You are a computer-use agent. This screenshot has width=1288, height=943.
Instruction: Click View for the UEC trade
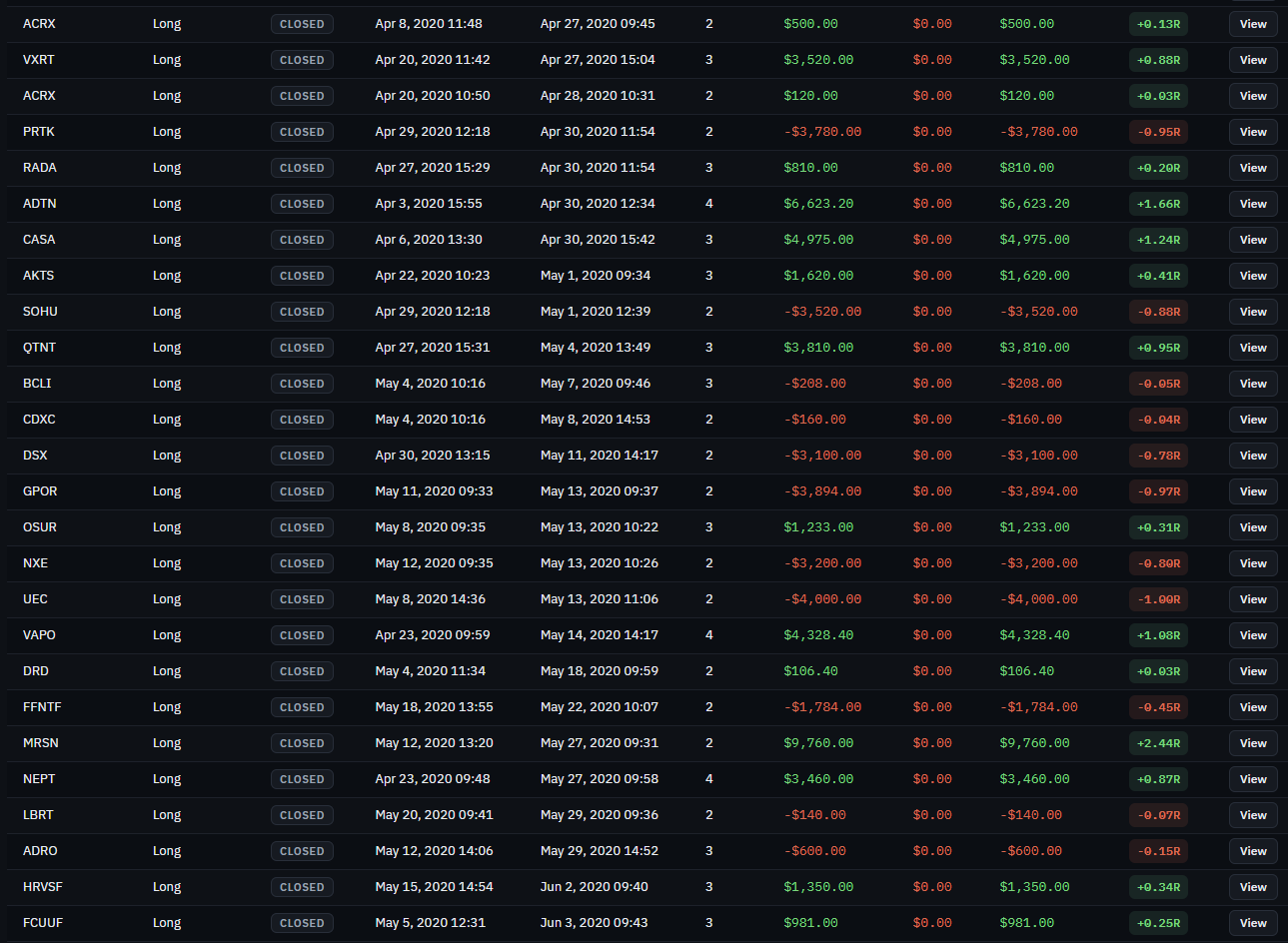[x=1253, y=599]
